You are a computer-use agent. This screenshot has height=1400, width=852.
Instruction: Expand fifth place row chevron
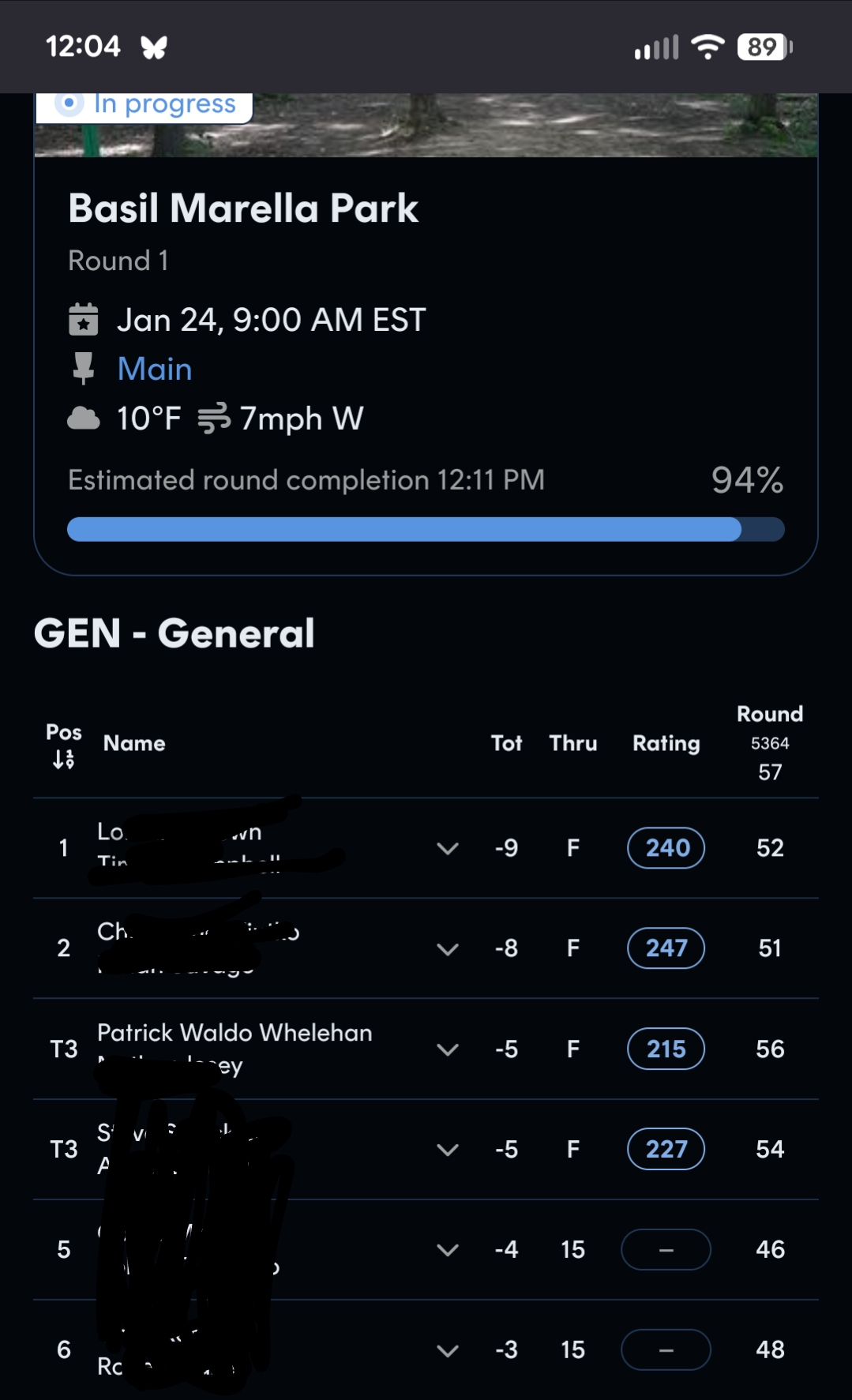coord(448,1250)
